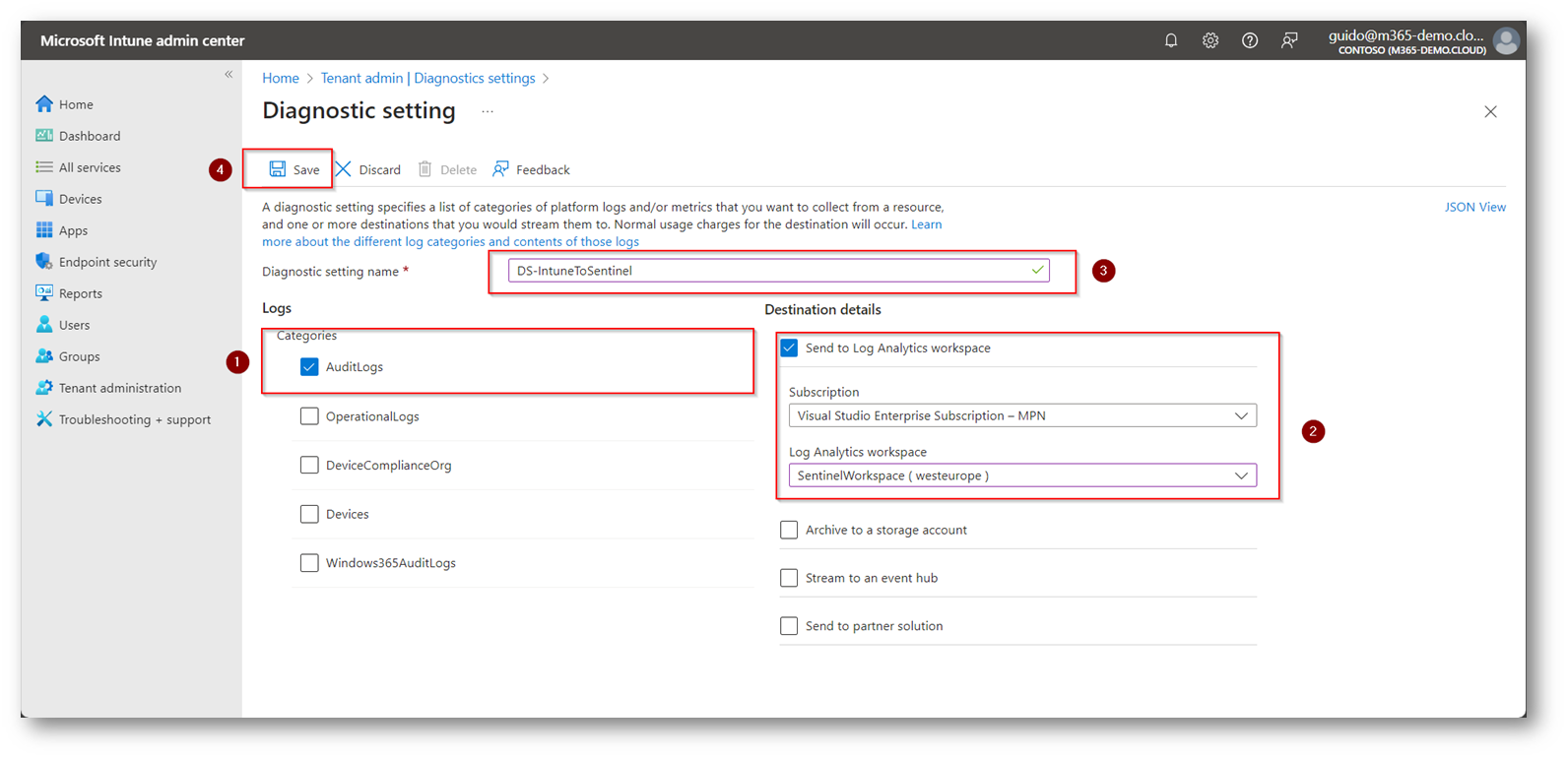Open the settings gear icon
This screenshot has width=1568, height=759.
point(1210,40)
